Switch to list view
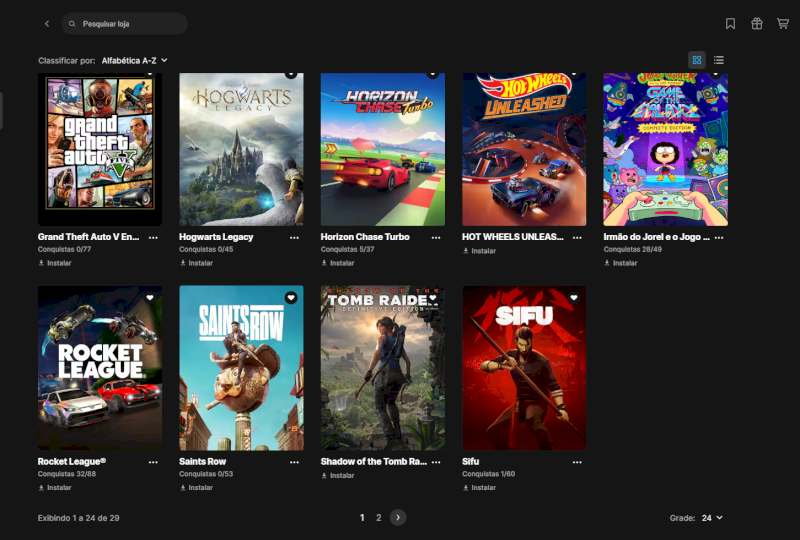The height and width of the screenshot is (540, 800). (x=719, y=60)
